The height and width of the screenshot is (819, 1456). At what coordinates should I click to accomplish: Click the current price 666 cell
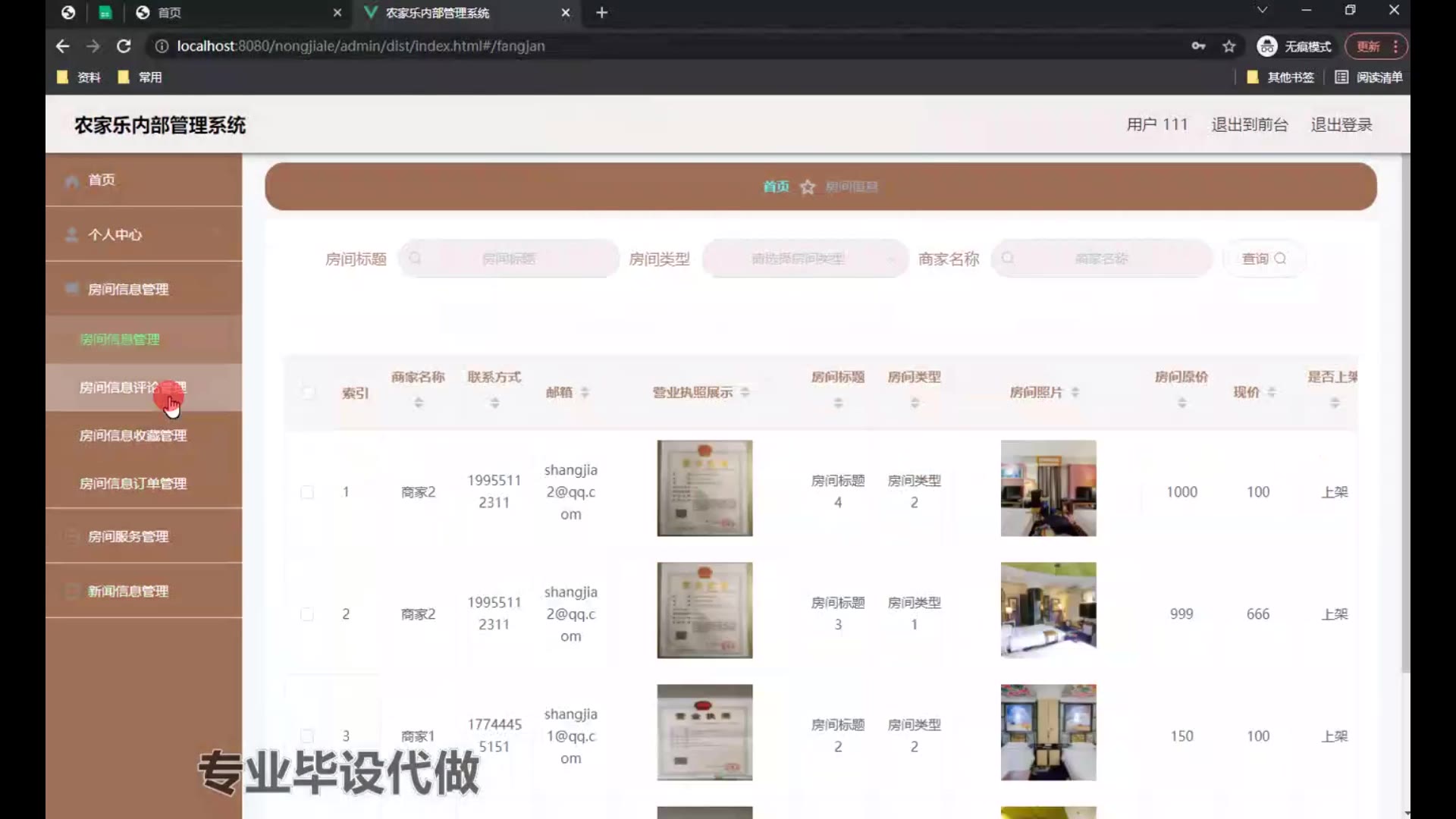[1258, 614]
